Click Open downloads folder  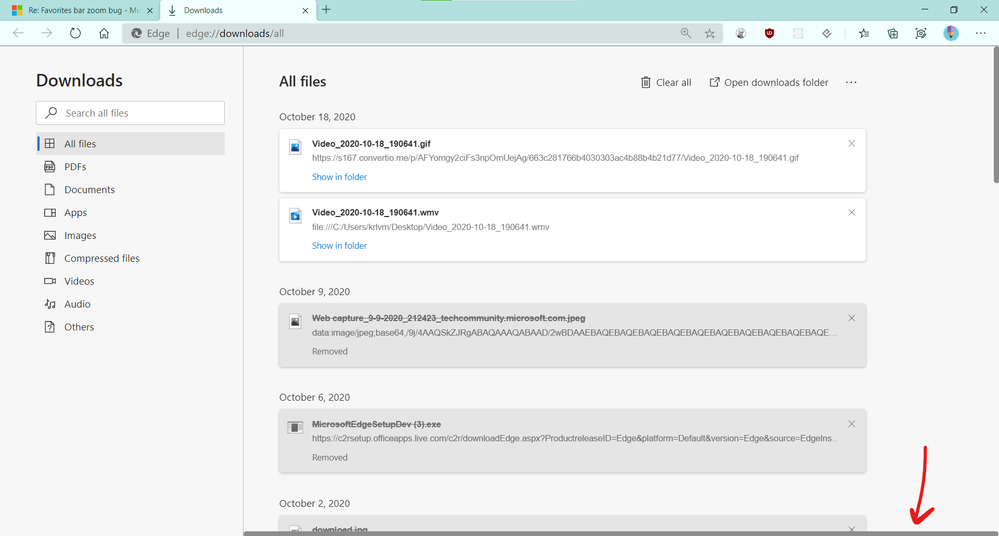(x=769, y=82)
